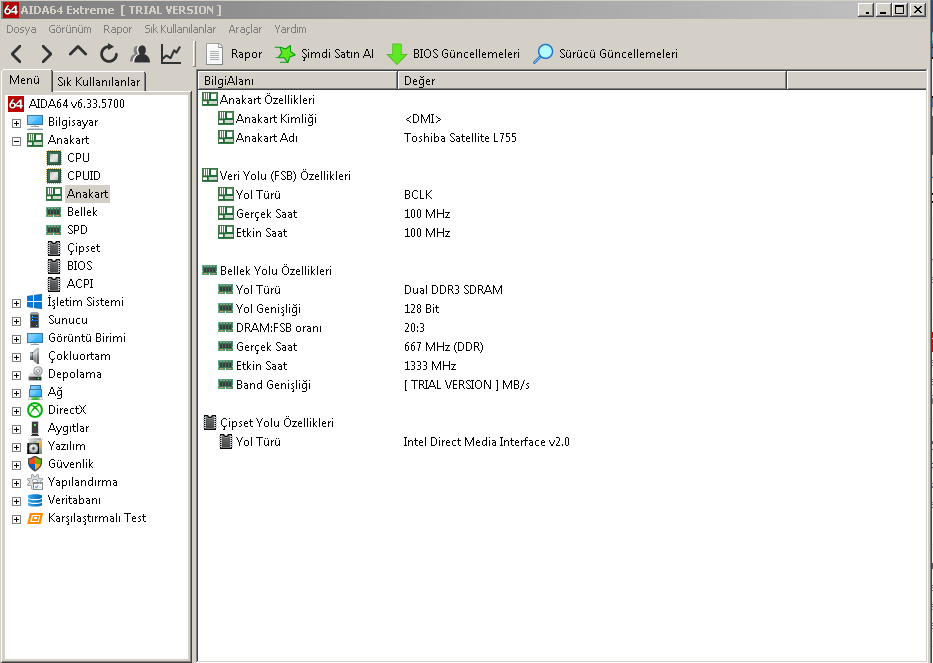Image resolution: width=933 pixels, height=663 pixels.
Task: Expand the Aygıtlar tree node
Action: tap(16, 429)
